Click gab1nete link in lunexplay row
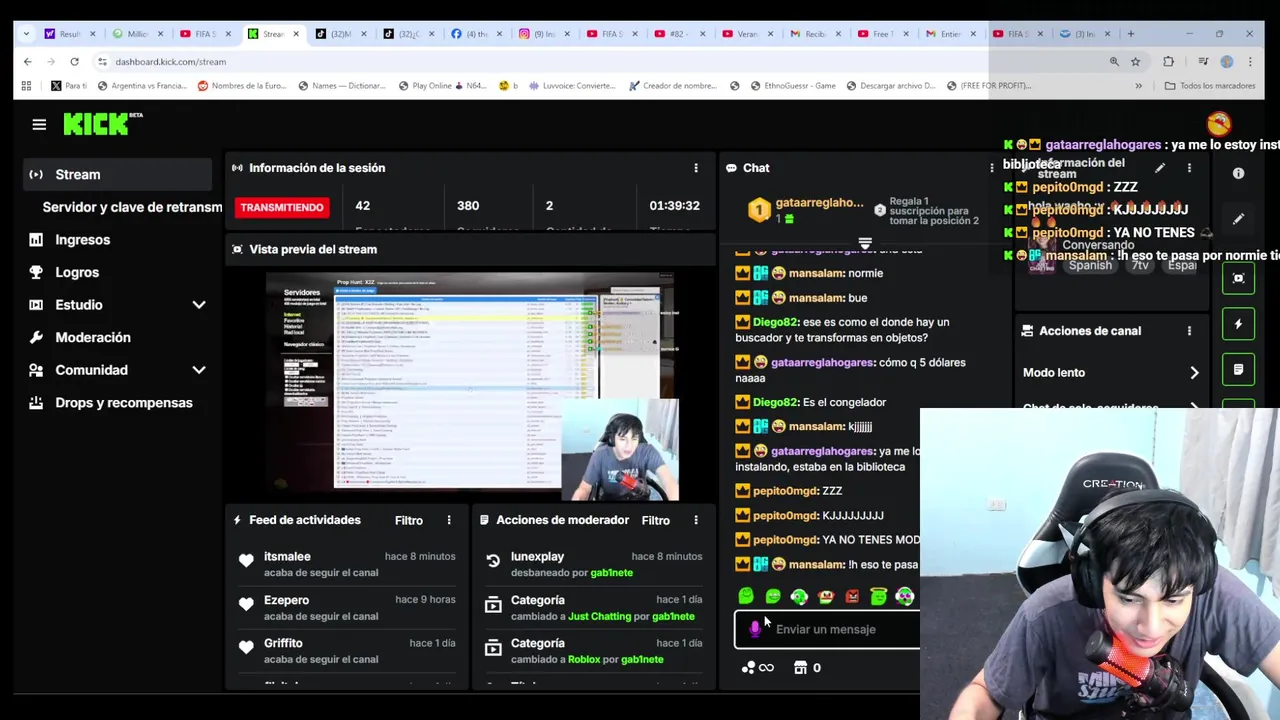Screen dimensions: 1280x720 611,573
